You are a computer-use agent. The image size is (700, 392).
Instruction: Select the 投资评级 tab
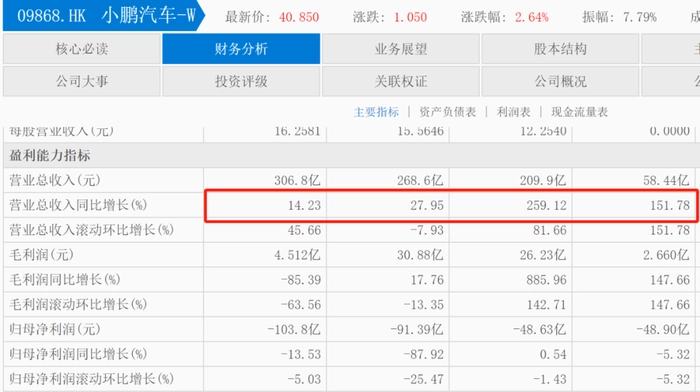pos(241,81)
